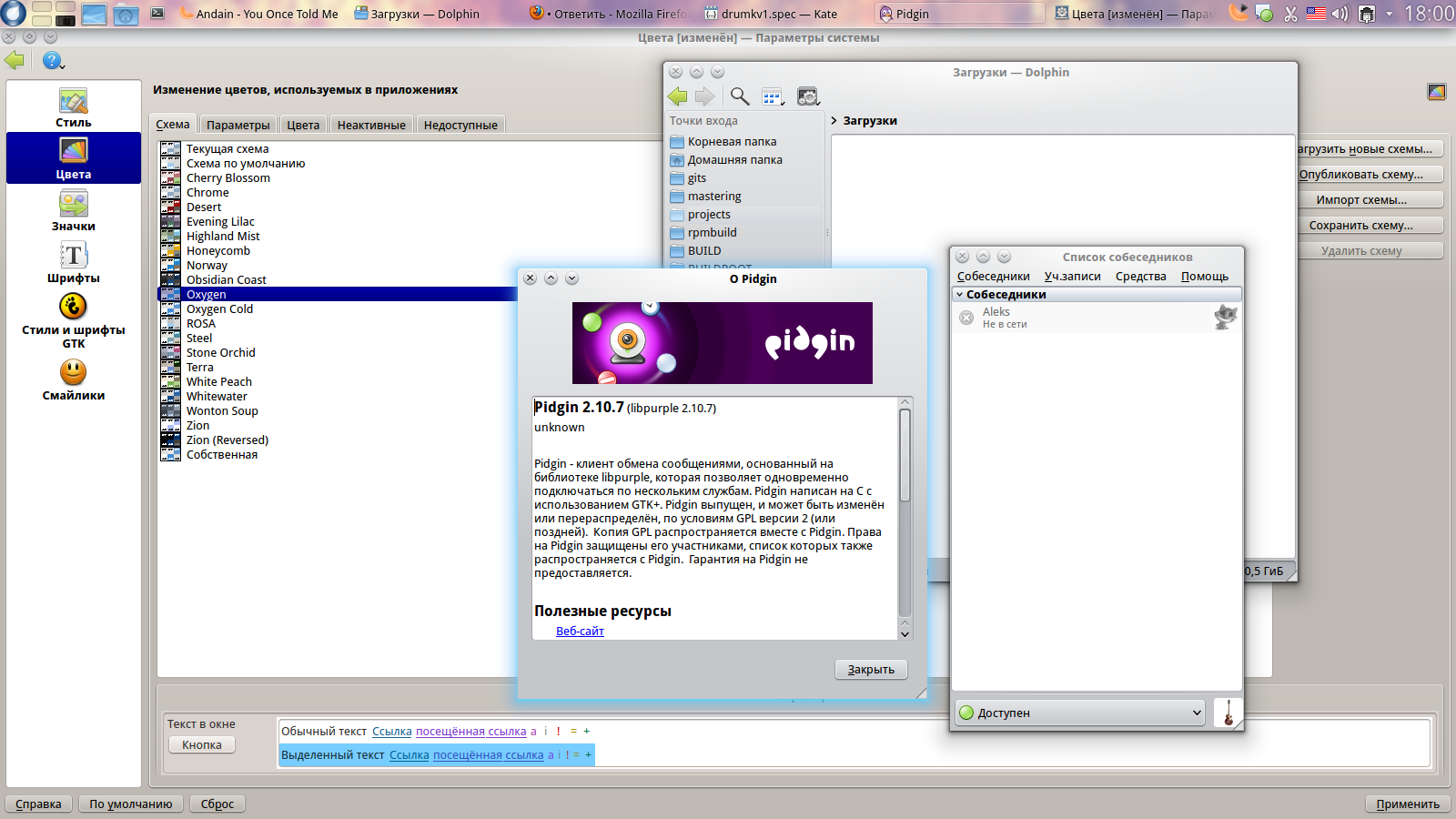Select the Цвета sidebar module
Image resolution: width=1456 pixels, height=819 pixels.
[x=74, y=158]
